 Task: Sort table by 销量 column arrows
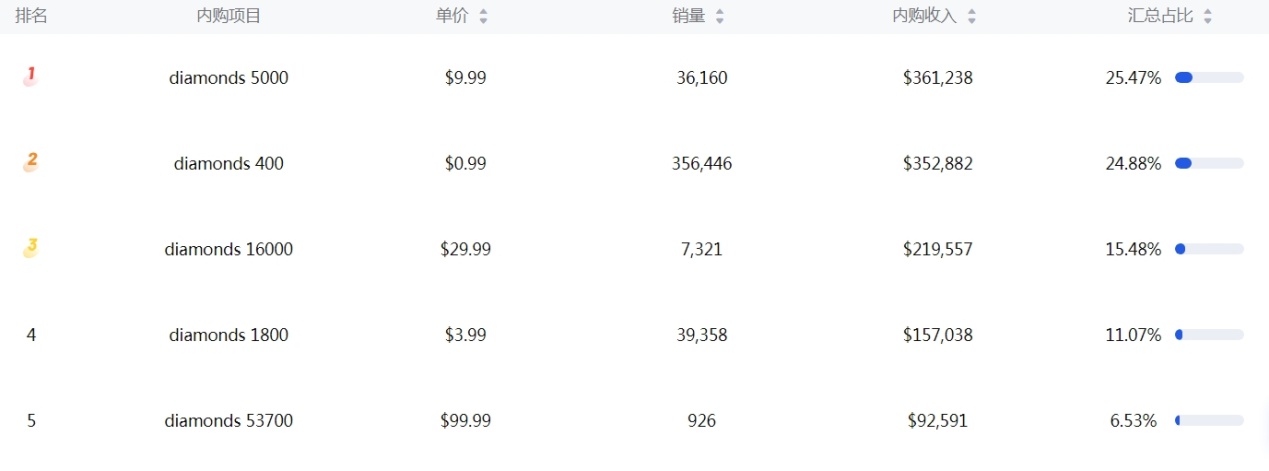[x=720, y=16]
